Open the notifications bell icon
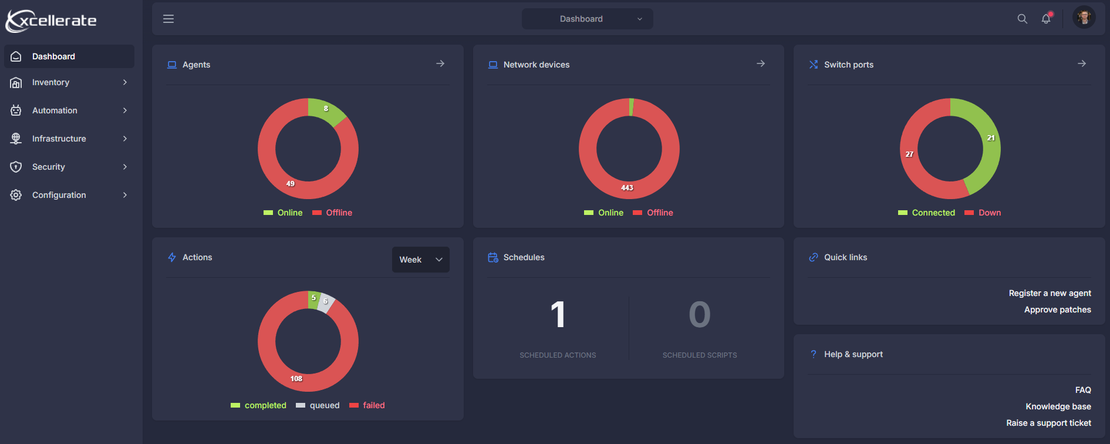 point(1046,18)
